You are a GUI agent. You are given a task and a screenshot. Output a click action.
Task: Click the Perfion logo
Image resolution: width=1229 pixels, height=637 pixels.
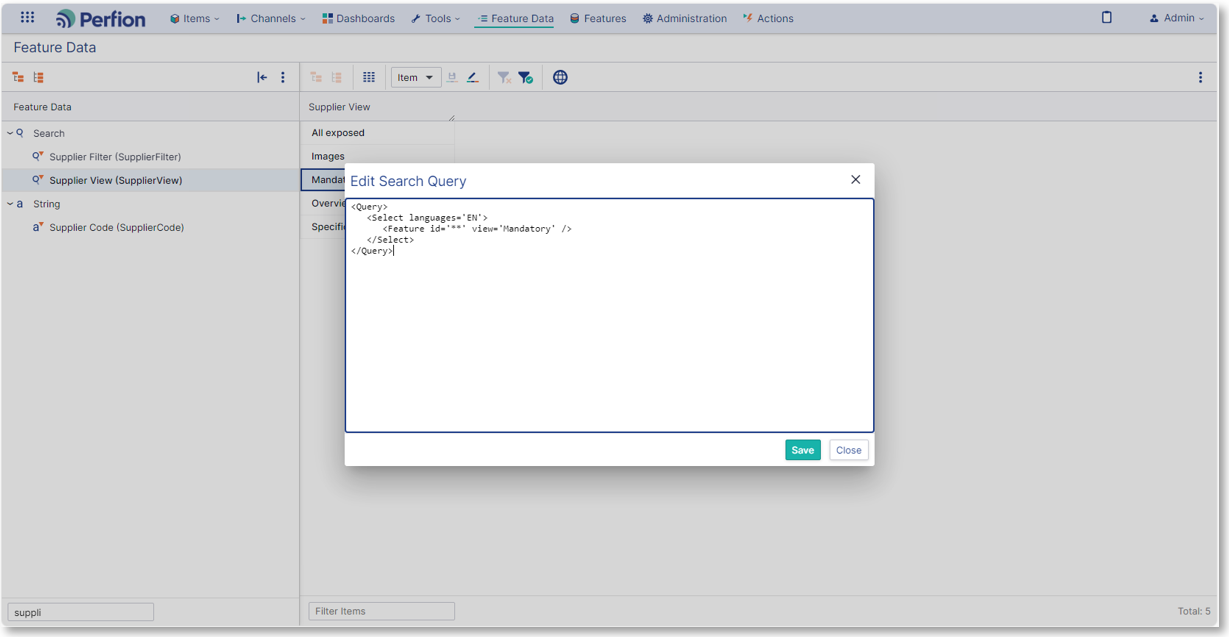click(101, 19)
